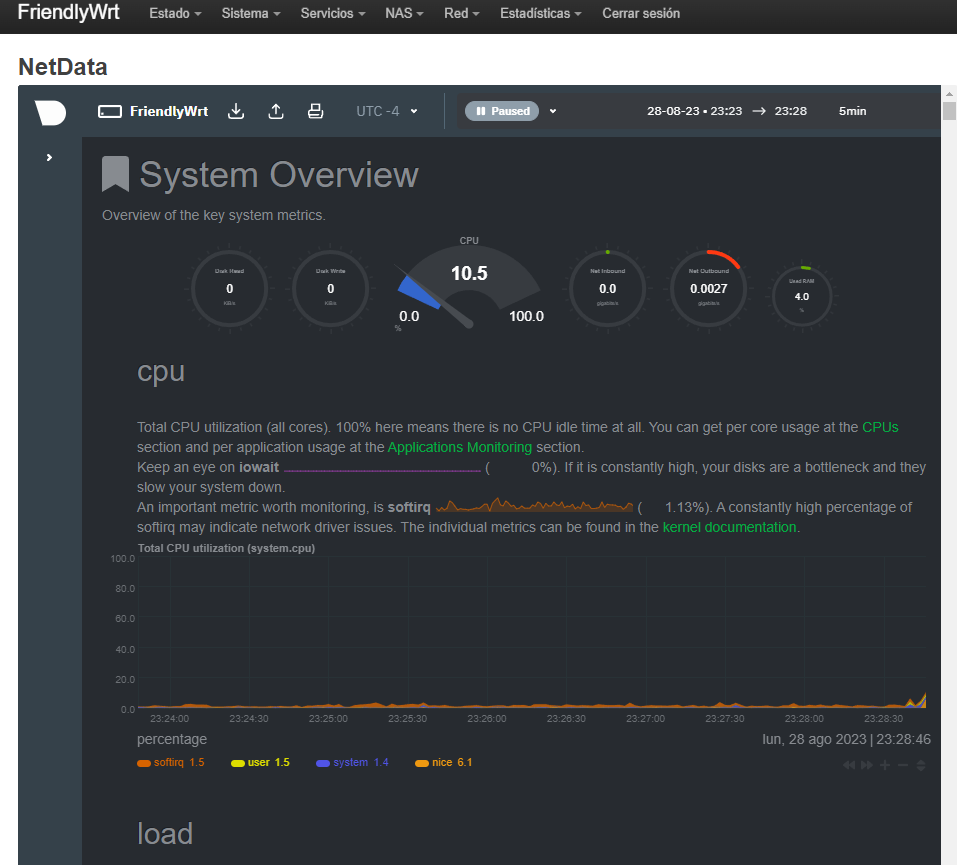This screenshot has height=865, width=957.
Task: Fast-forward the CPU chart timeline
Action: coord(867,765)
